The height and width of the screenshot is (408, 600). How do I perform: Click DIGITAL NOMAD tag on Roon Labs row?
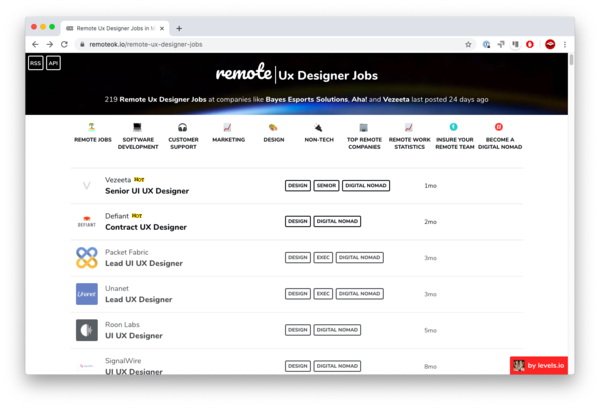click(337, 330)
